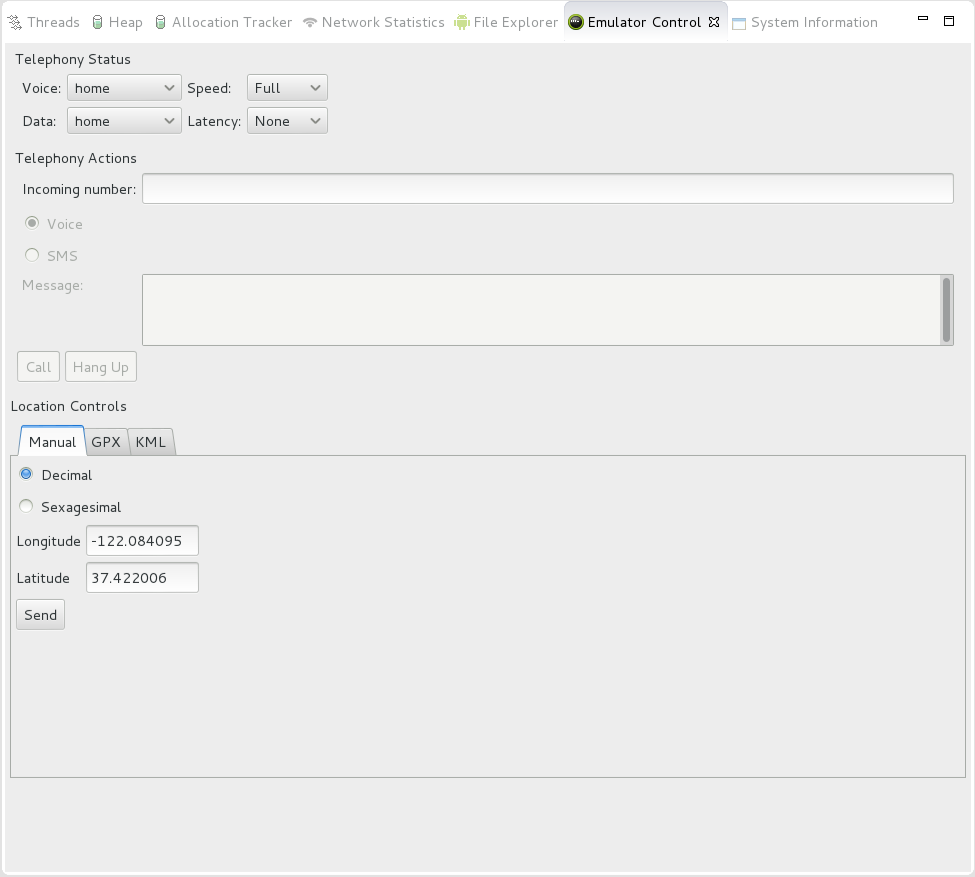Click the Threads tab icon
This screenshot has height=877, width=975.
(x=14, y=23)
